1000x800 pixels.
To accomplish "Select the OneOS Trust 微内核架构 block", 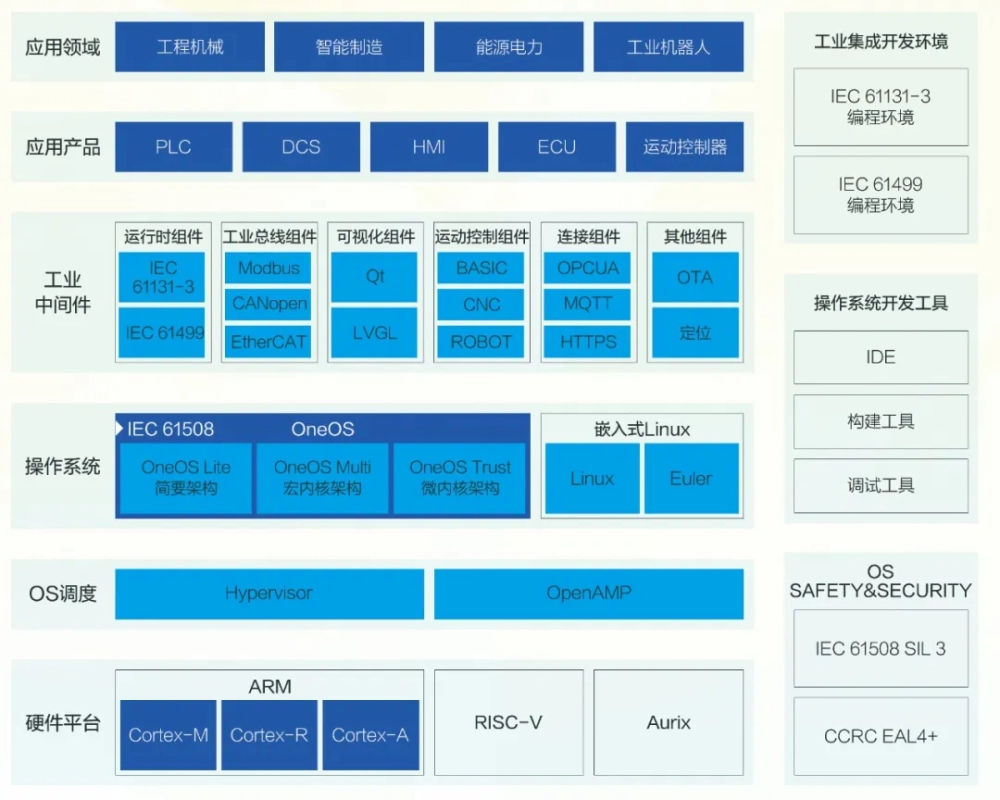I will [460, 478].
